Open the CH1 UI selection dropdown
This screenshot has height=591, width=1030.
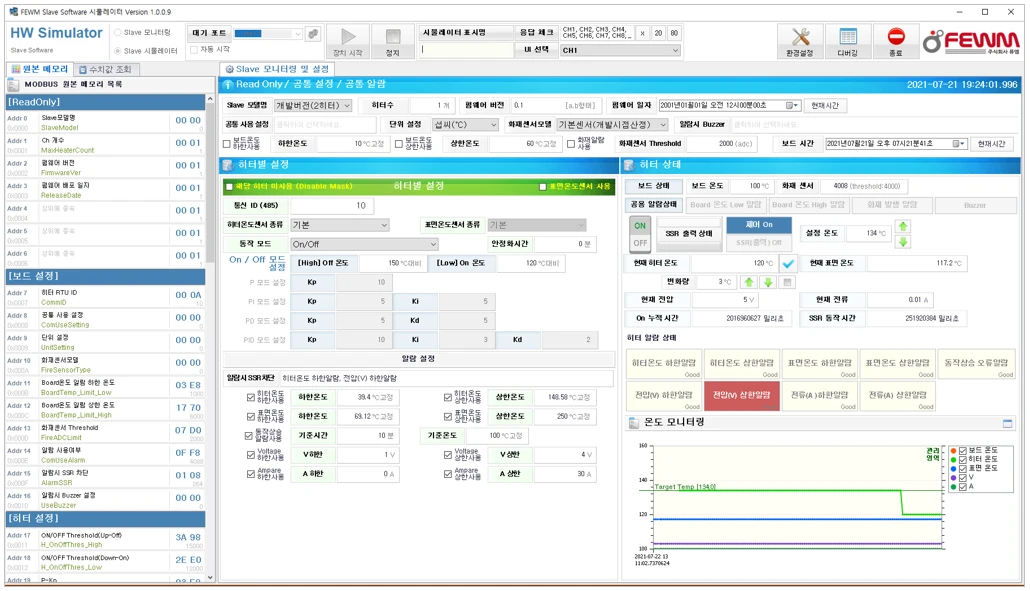674,50
